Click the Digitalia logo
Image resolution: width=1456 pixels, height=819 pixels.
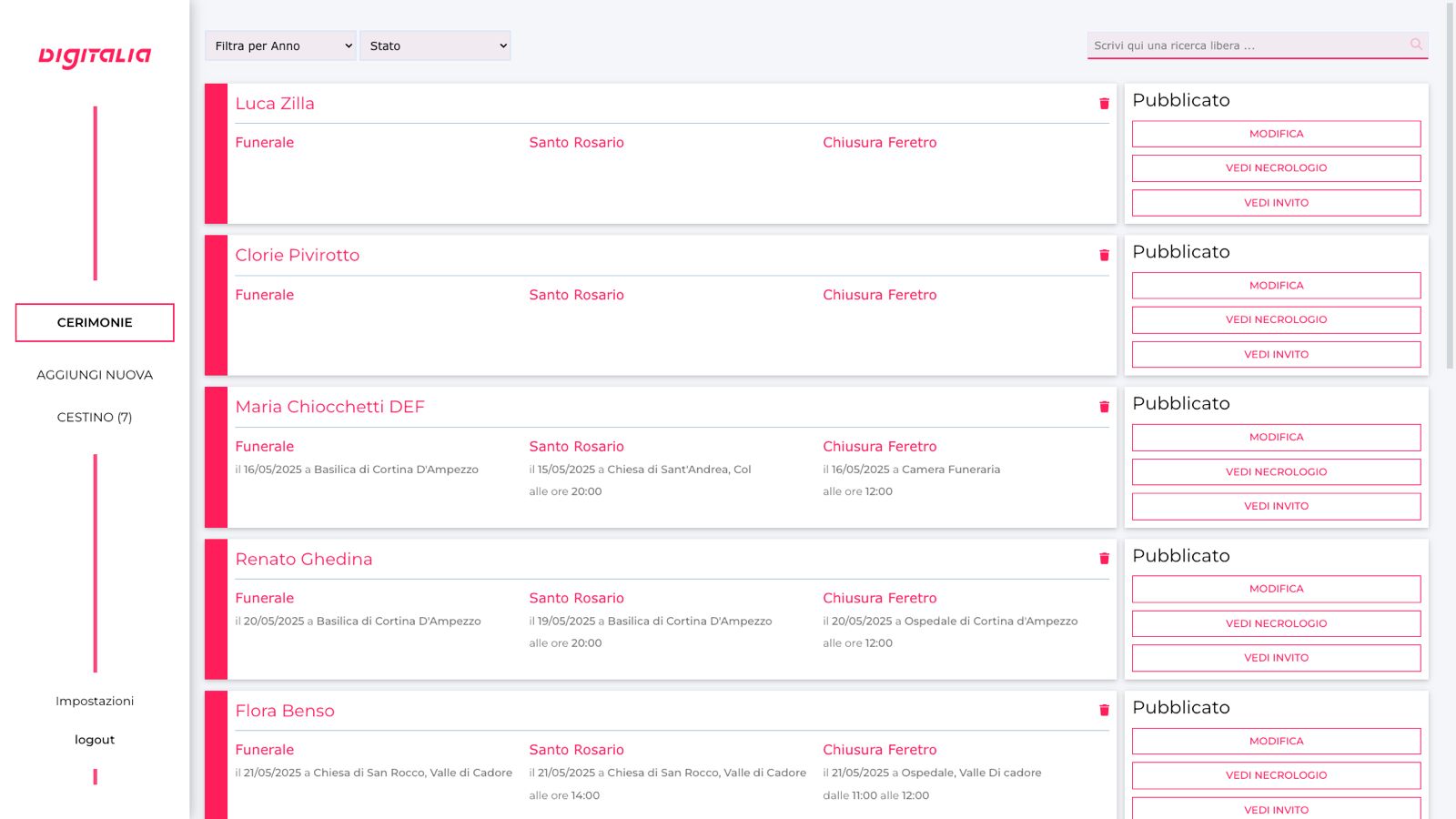click(x=95, y=56)
